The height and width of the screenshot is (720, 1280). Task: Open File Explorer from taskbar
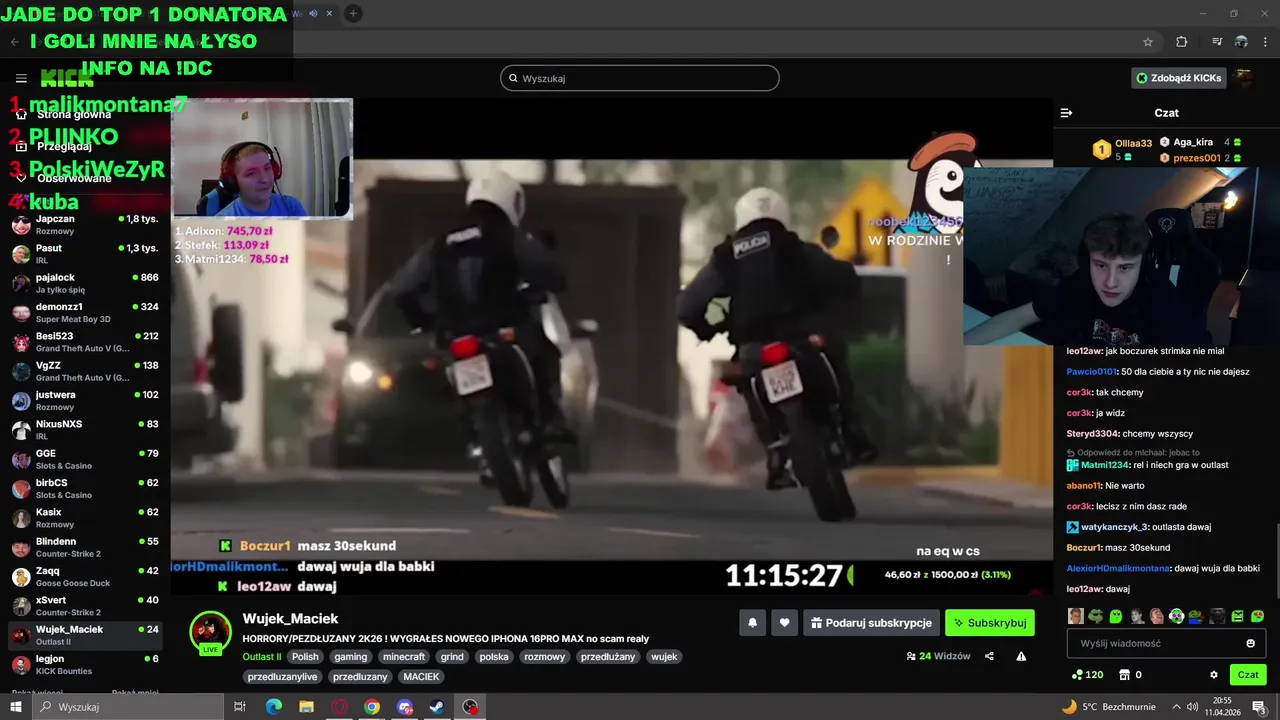(306, 707)
